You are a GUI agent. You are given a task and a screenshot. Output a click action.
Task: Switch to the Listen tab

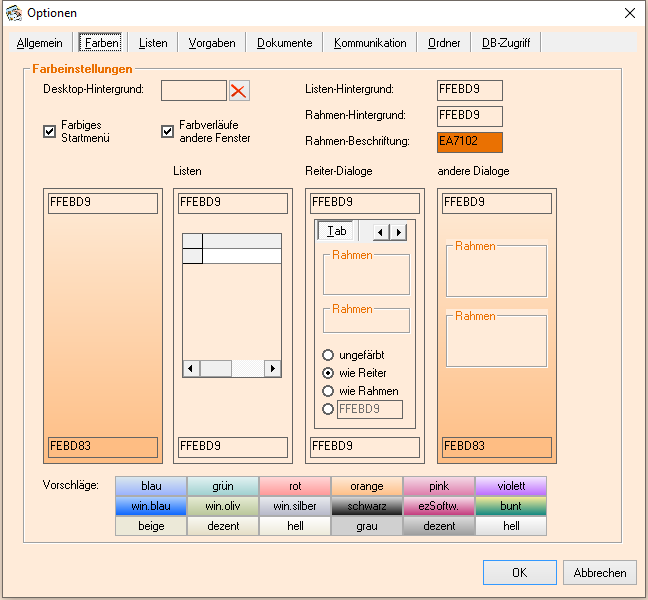coord(153,43)
